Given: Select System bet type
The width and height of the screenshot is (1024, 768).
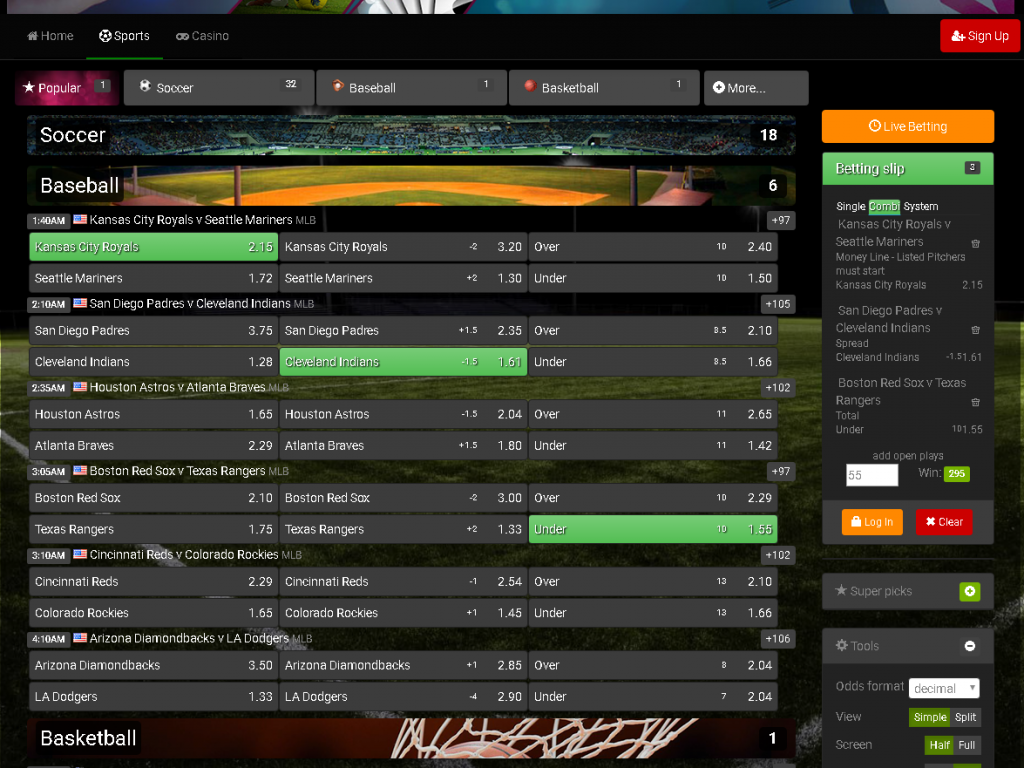Looking at the screenshot, I should click(x=921, y=206).
